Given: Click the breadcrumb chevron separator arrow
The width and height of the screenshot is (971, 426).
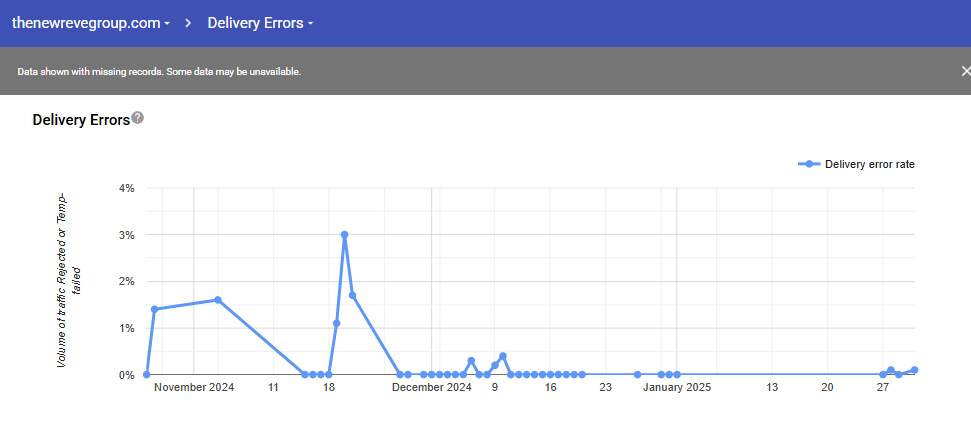Looking at the screenshot, I should coord(188,22).
